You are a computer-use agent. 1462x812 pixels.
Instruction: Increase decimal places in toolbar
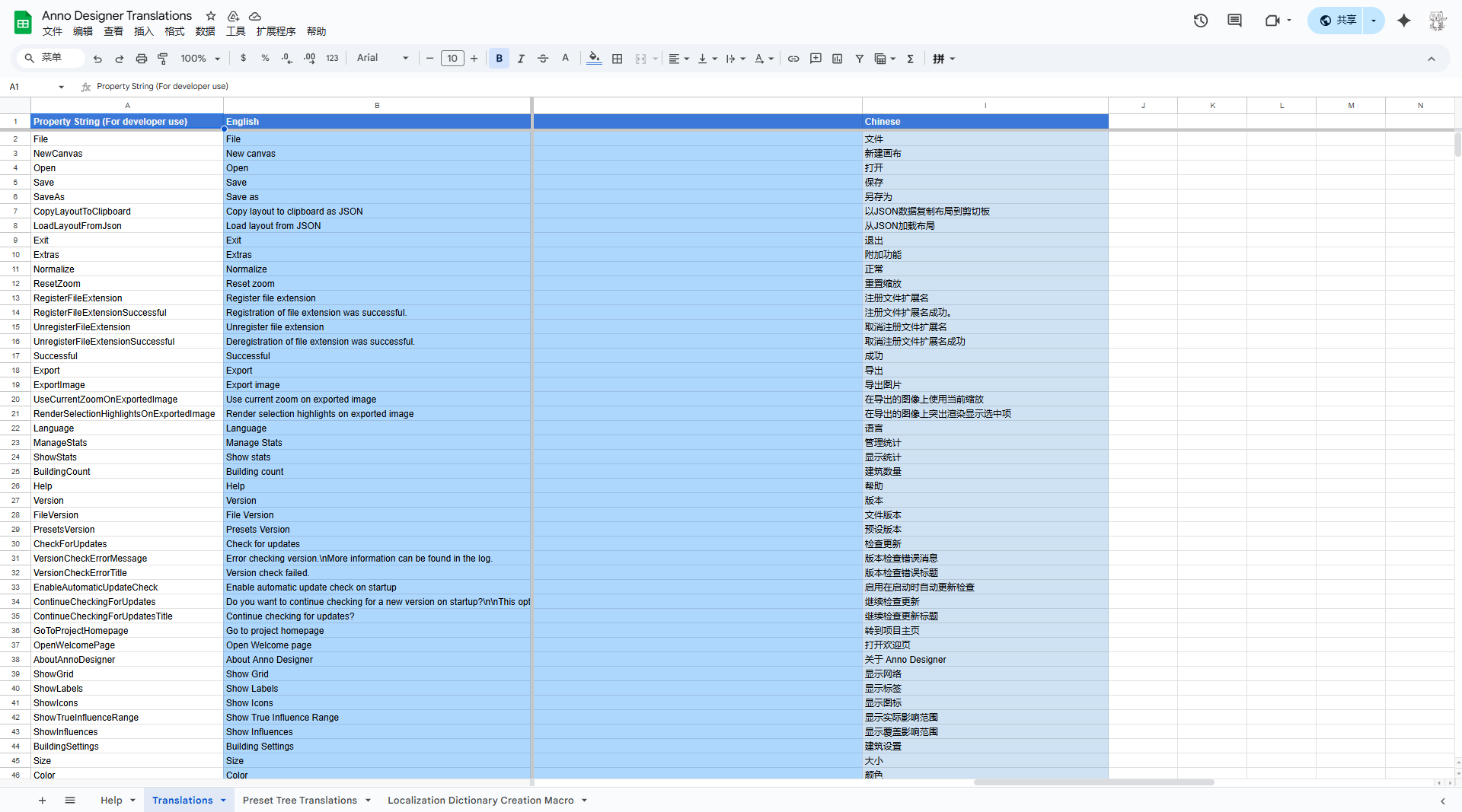point(309,59)
